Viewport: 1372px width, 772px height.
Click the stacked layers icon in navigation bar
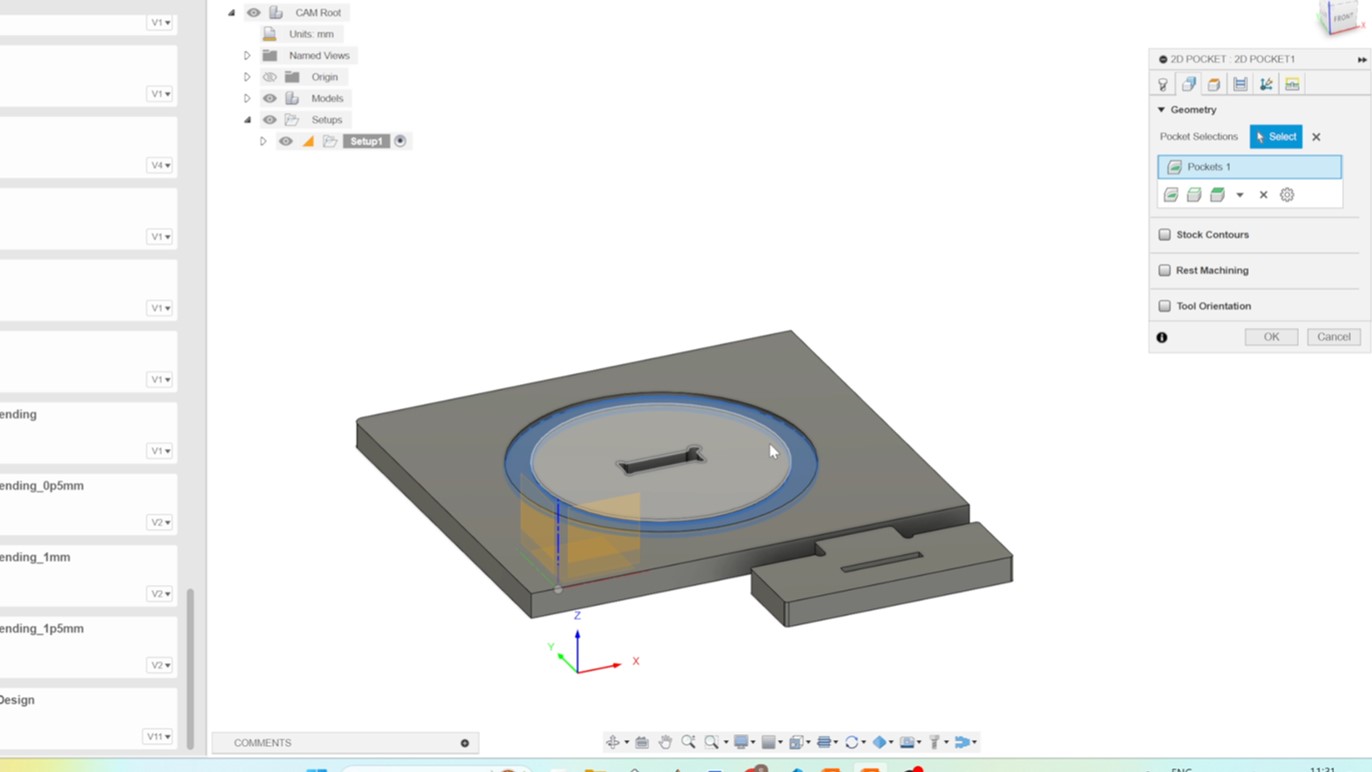[x=824, y=742]
